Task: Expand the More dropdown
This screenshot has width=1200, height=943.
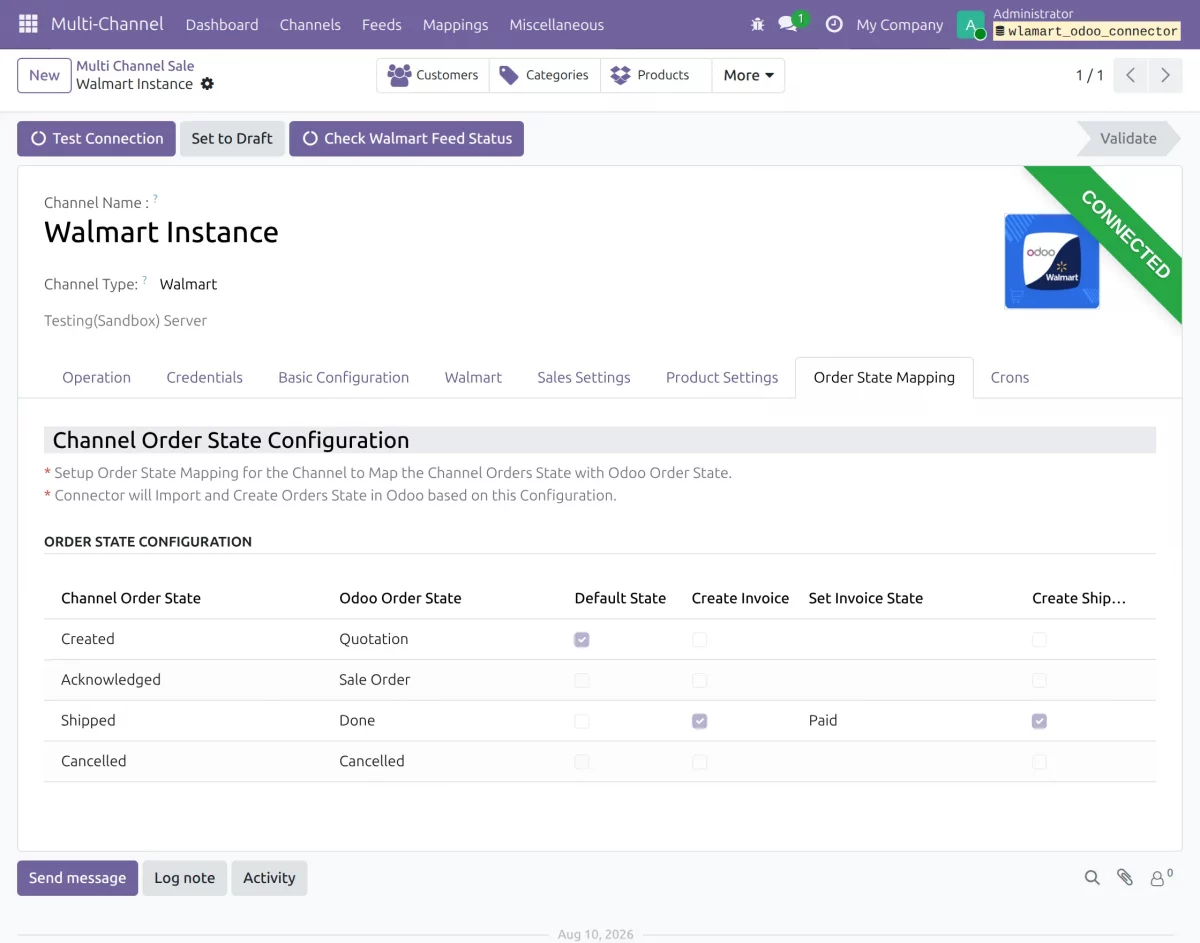Action: click(x=748, y=75)
